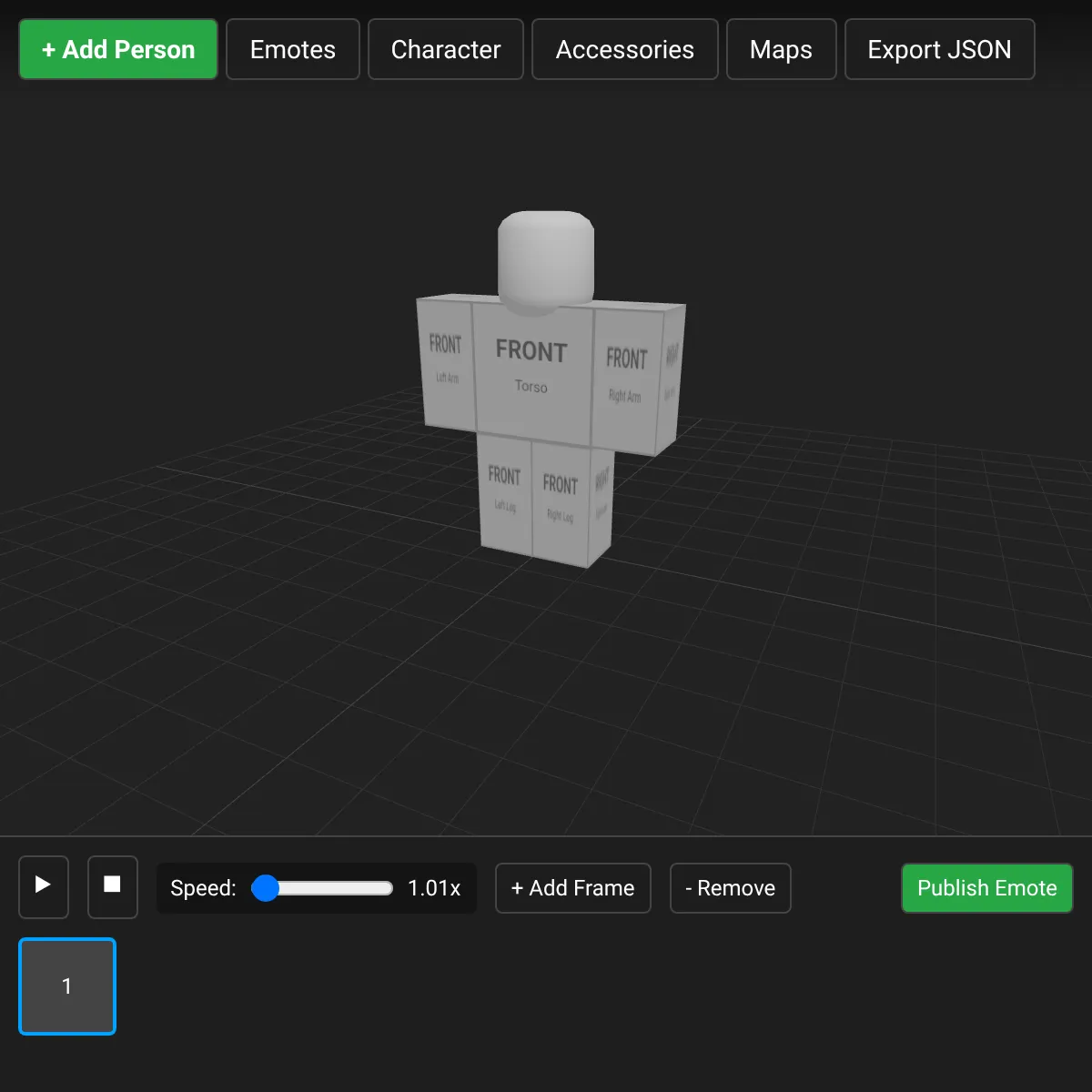Viewport: 1092px width, 1092px height.
Task: Select frame 1 in the timeline
Action: point(67,986)
